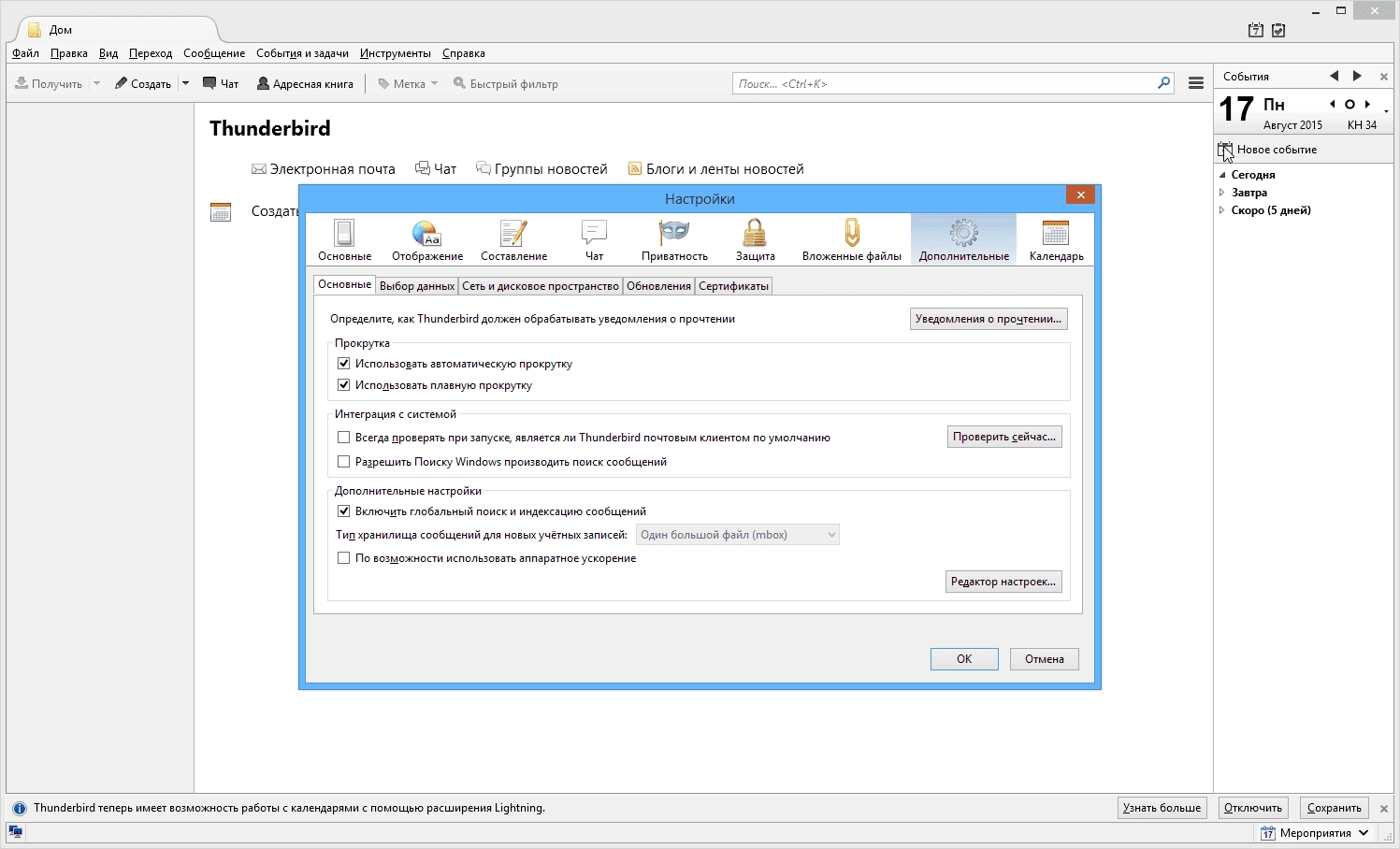Screen dimensions: 1400x849
Task: Click Уведомления о прочтении button
Action: 989,319
